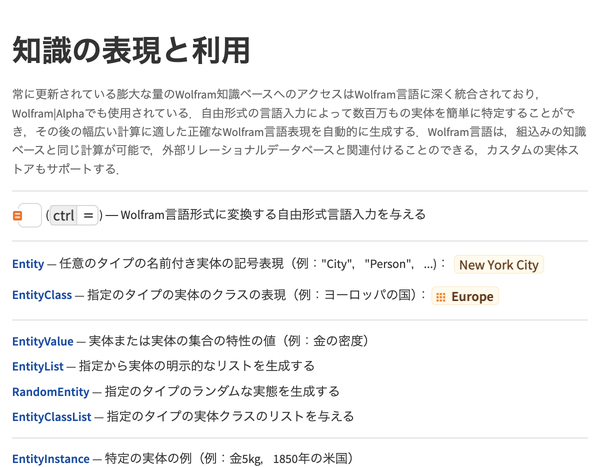Click the Europe entity class grid icon
The width and height of the screenshot is (600, 467).
coord(441,297)
